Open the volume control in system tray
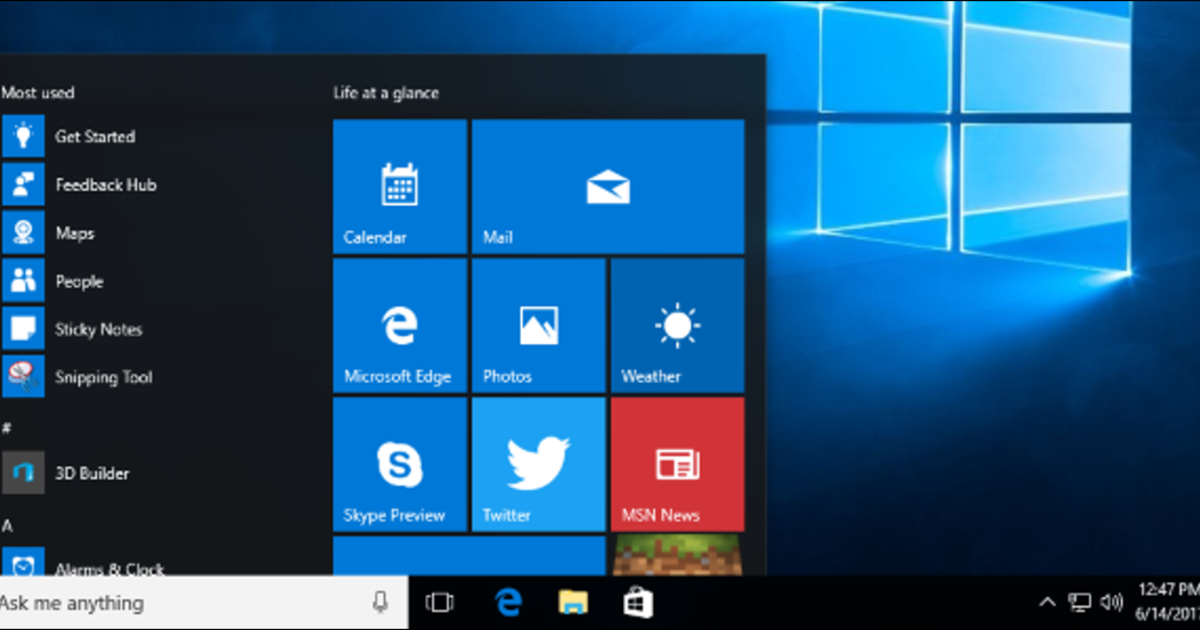The height and width of the screenshot is (630, 1200). 1111,602
